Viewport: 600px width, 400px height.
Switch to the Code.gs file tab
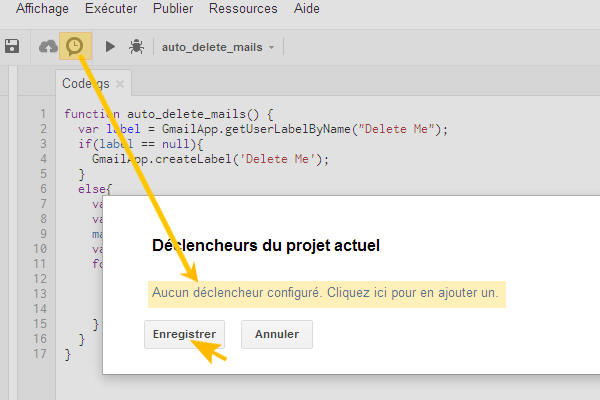85,84
